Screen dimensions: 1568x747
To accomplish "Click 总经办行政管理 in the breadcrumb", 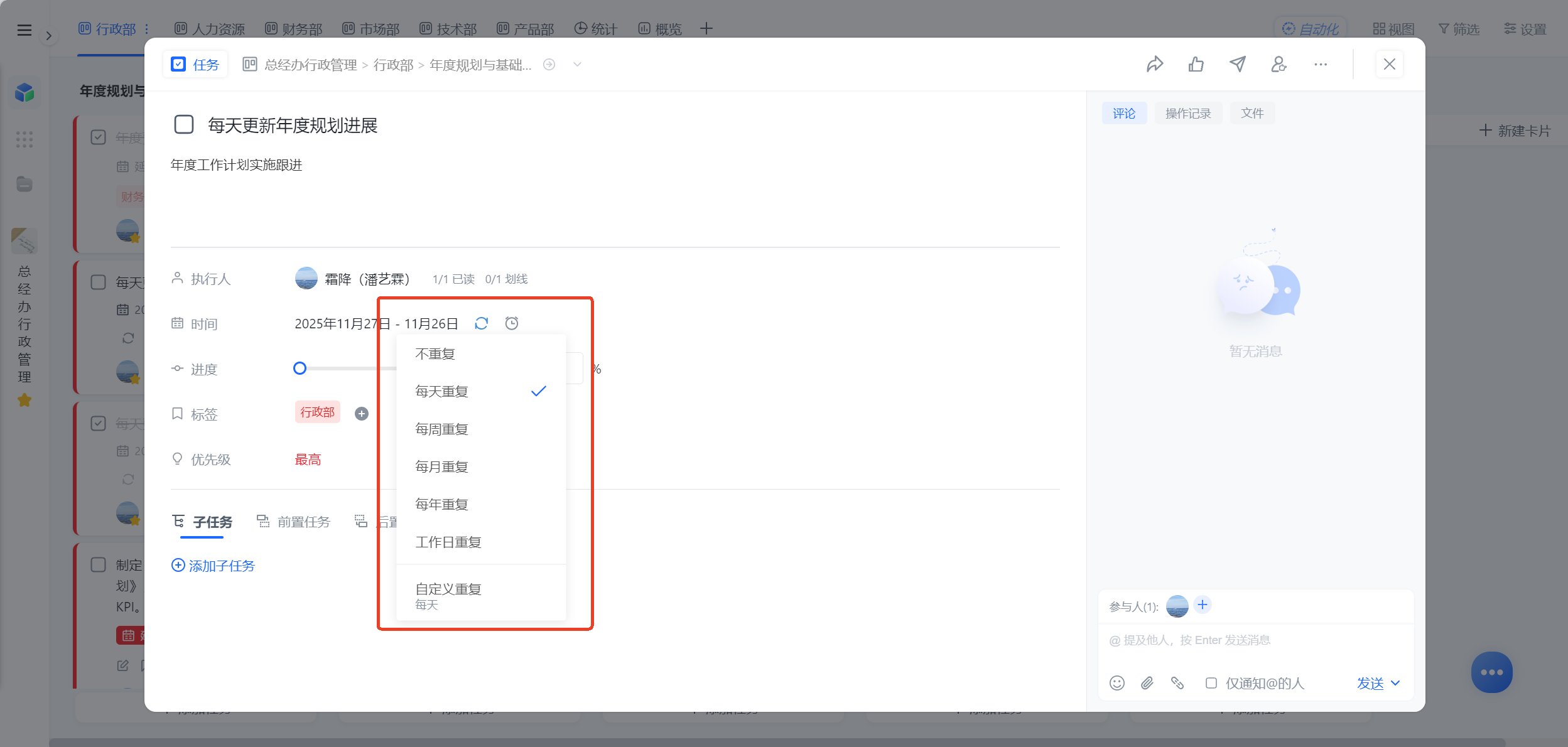I will pyautogui.click(x=311, y=65).
